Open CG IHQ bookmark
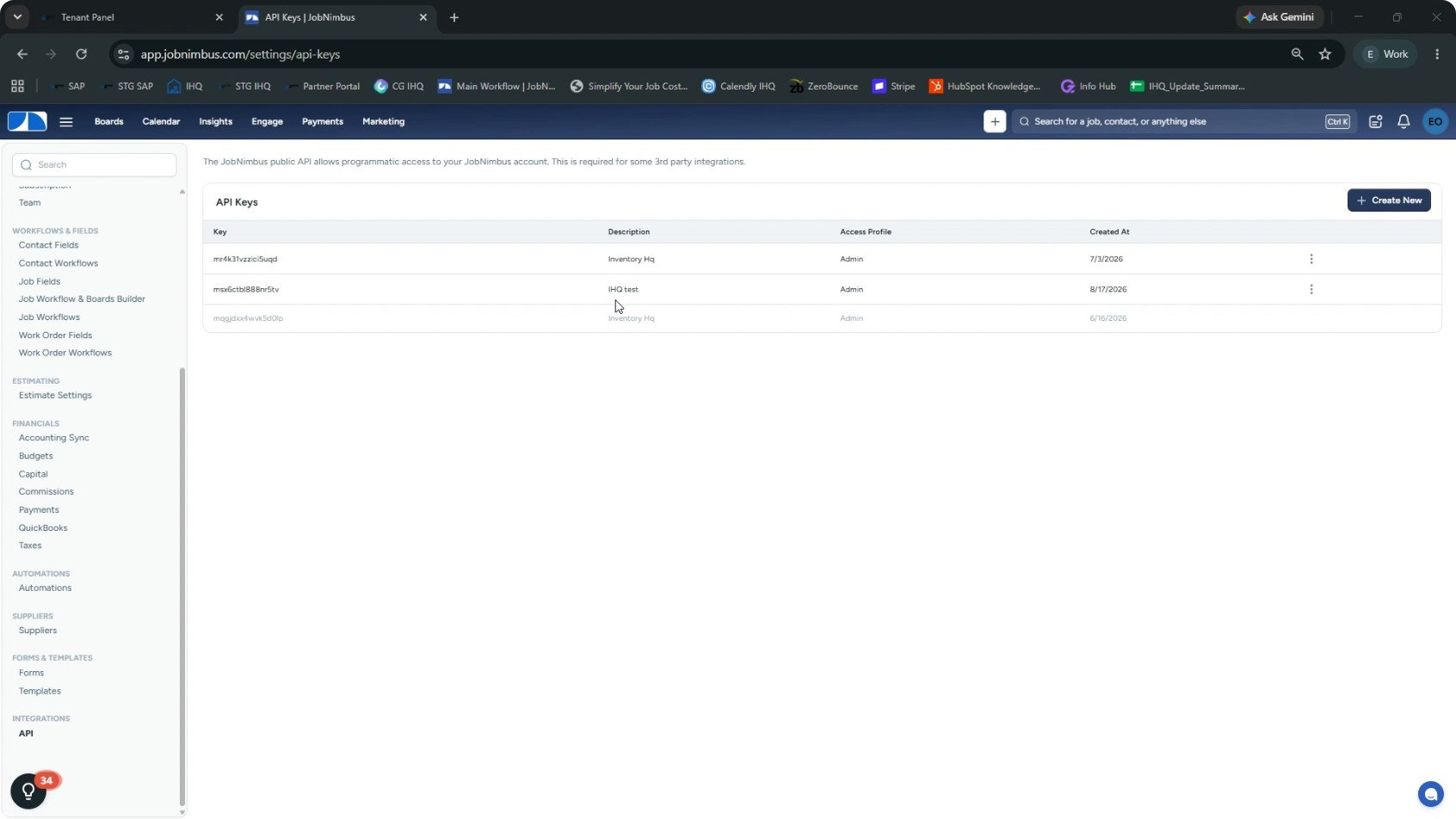Screen dimensions: 1456x819 click(x=399, y=86)
